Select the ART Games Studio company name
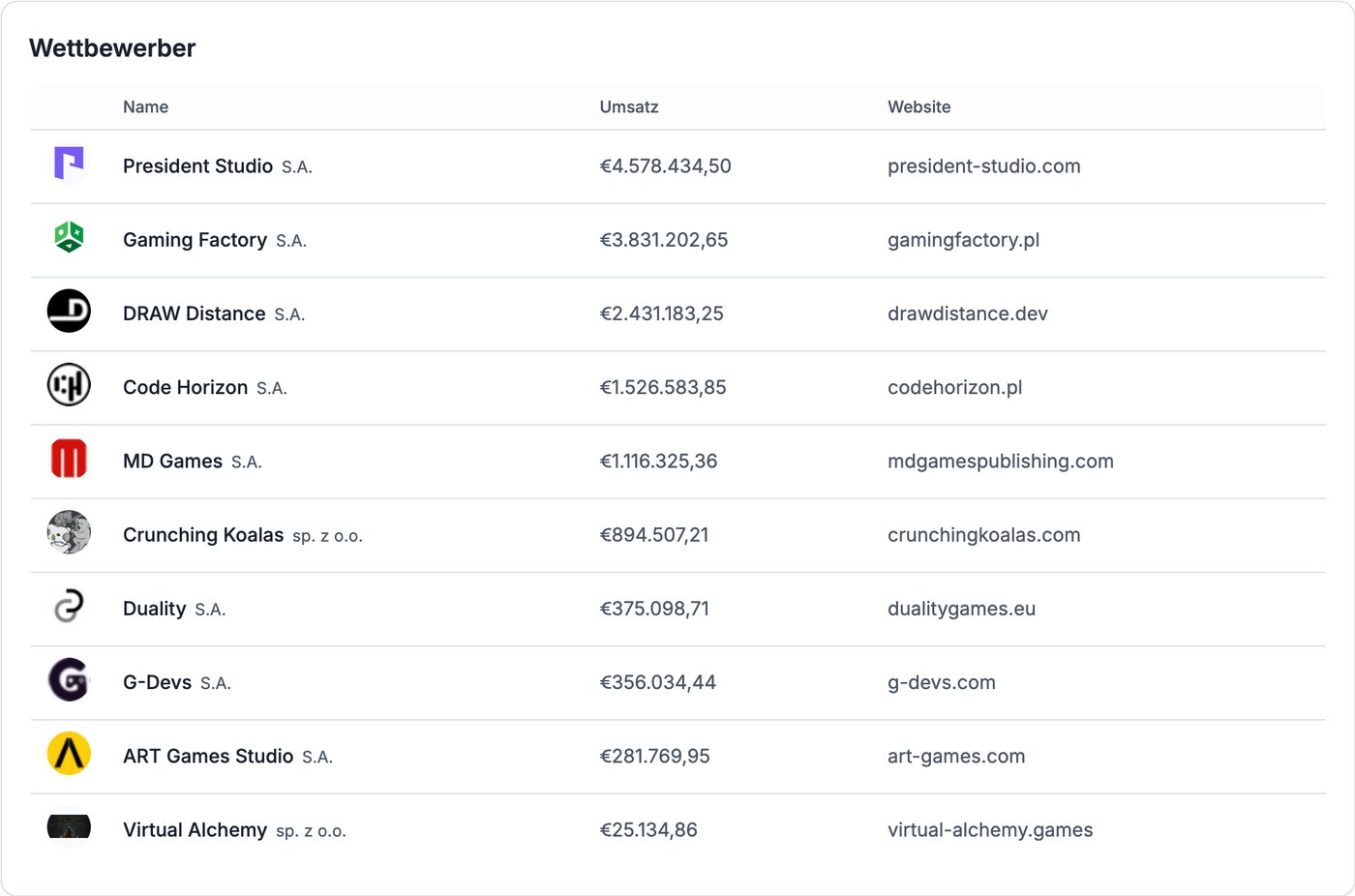The image size is (1355, 896). (x=208, y=756)
